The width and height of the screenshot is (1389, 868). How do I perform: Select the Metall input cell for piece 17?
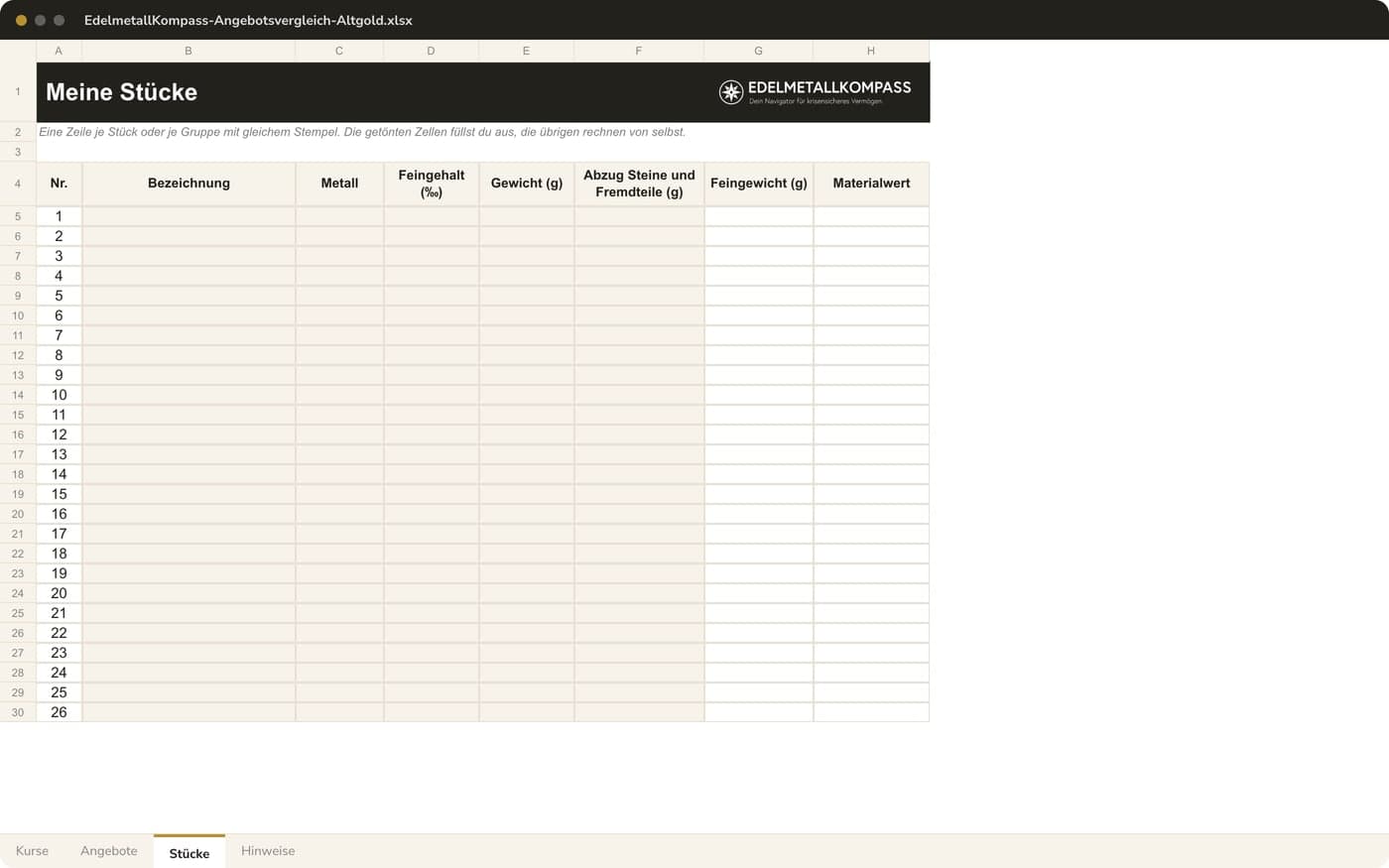(x=339, y=534)
